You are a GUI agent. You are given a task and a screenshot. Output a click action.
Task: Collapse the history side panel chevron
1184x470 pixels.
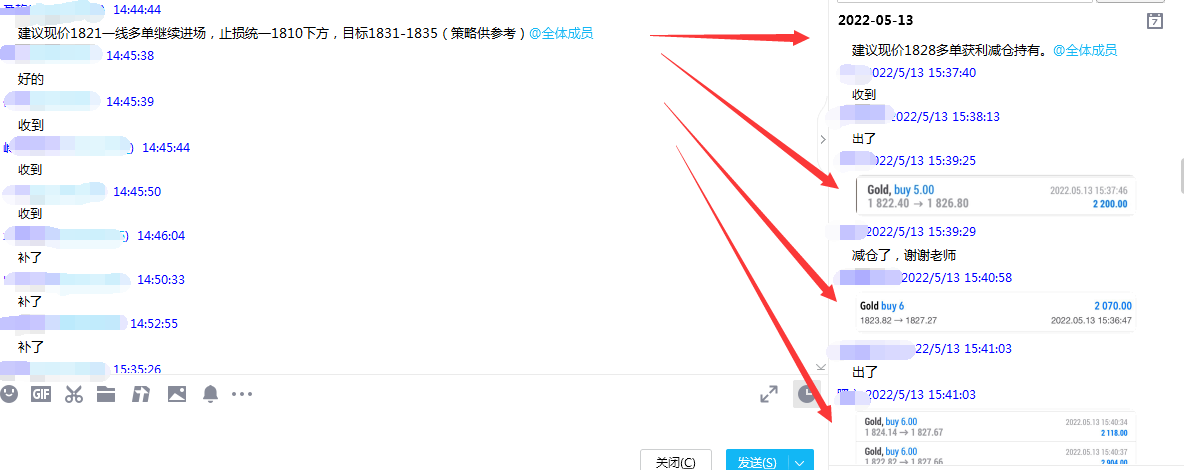point(823,139)
